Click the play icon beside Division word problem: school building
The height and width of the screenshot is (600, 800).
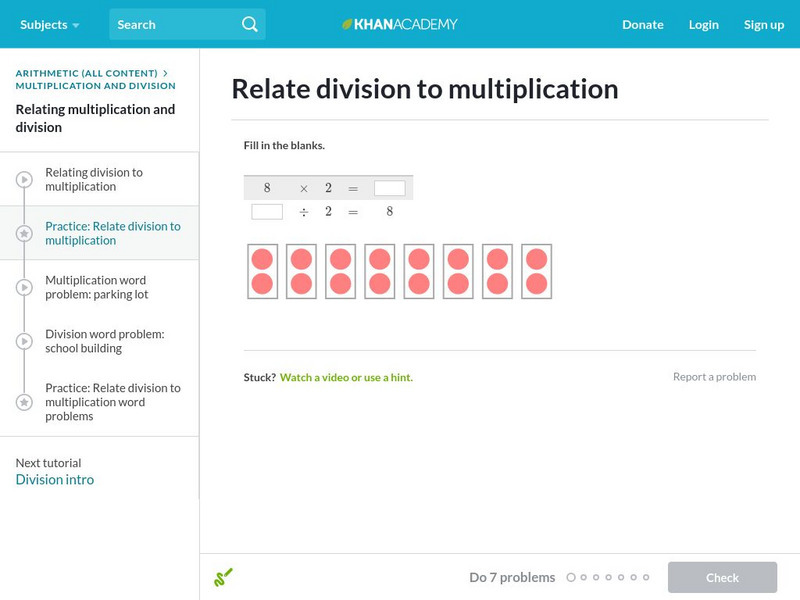point(22,340)
